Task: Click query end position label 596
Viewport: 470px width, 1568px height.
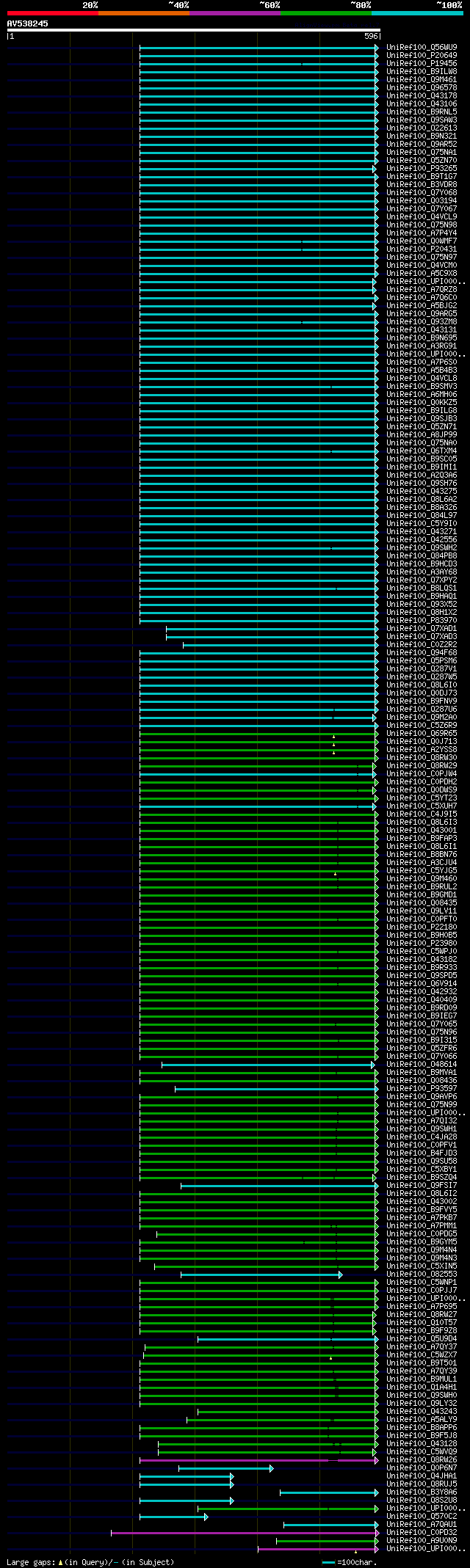Action: click(x=371, y=36)
